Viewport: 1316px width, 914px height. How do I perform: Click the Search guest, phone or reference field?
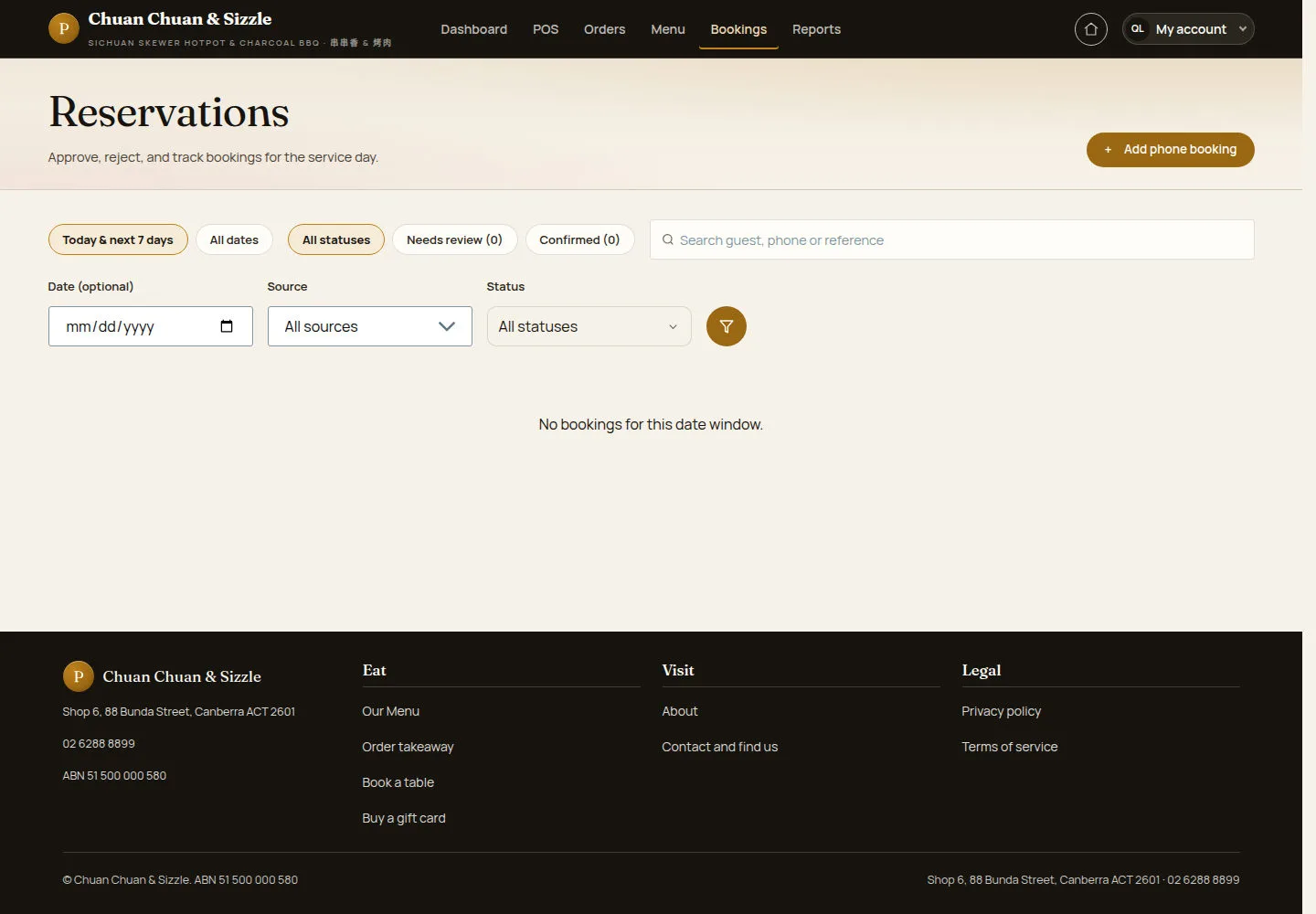pos(951,239)
